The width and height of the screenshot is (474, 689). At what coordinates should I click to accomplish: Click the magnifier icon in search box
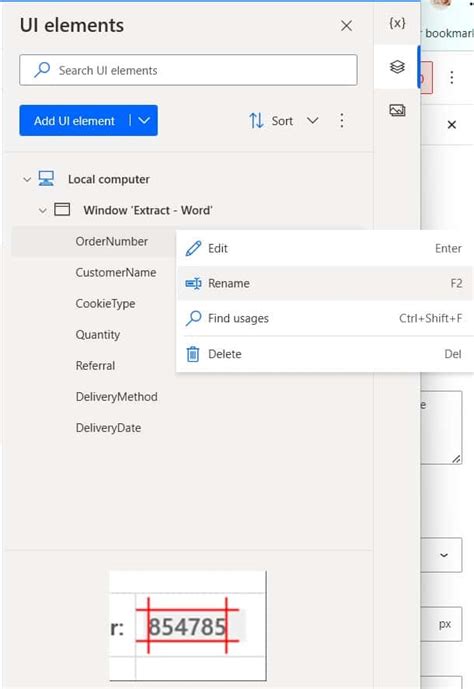(x=42, y=70)
